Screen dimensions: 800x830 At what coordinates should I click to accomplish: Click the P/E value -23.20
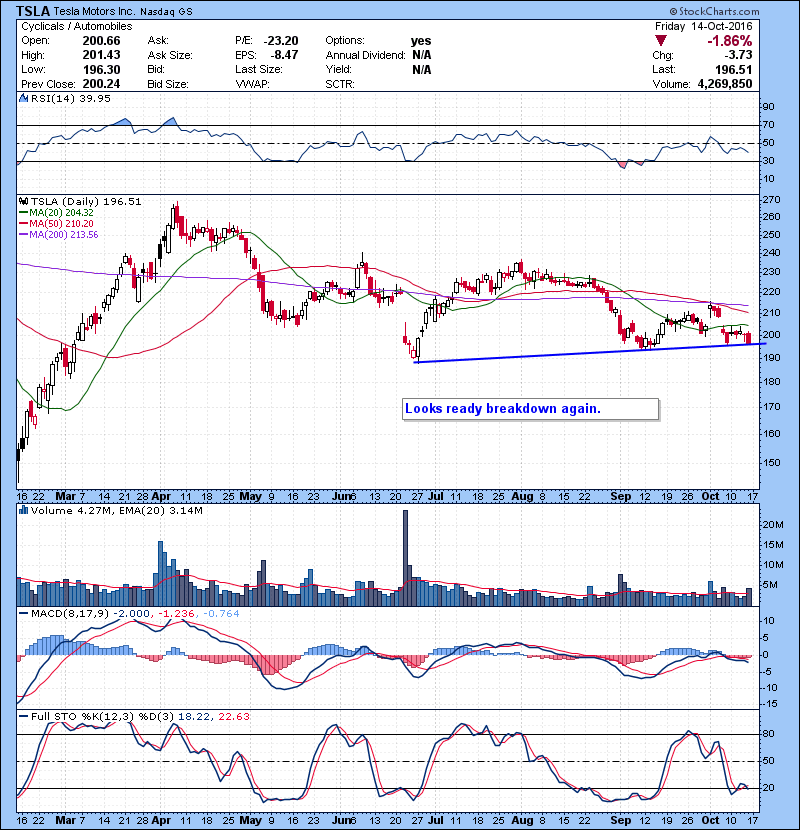pos(281,41)
